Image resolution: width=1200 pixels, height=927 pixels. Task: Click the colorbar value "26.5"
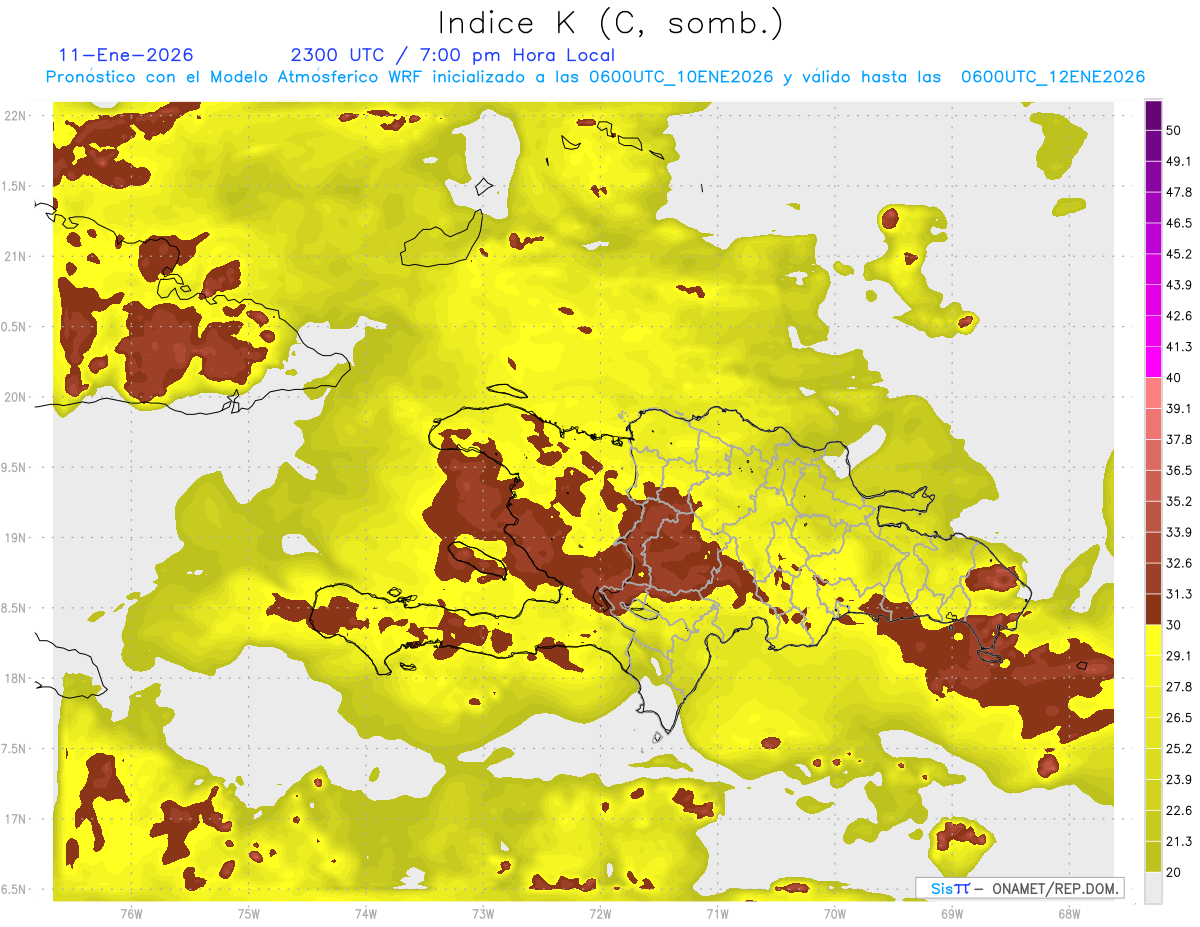(x=1179, y=718)
